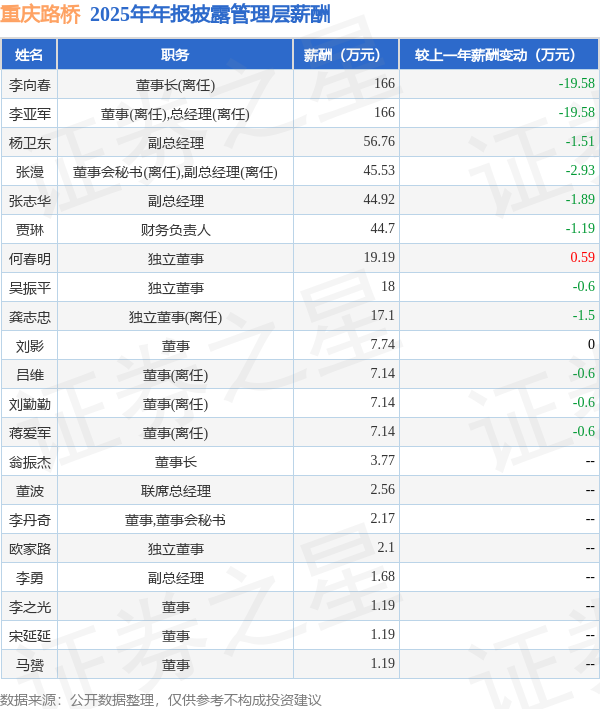The height and width of the screenshot is (709, 600).
Task: Click salary value 56.76
Action: [x=379, y=142]
